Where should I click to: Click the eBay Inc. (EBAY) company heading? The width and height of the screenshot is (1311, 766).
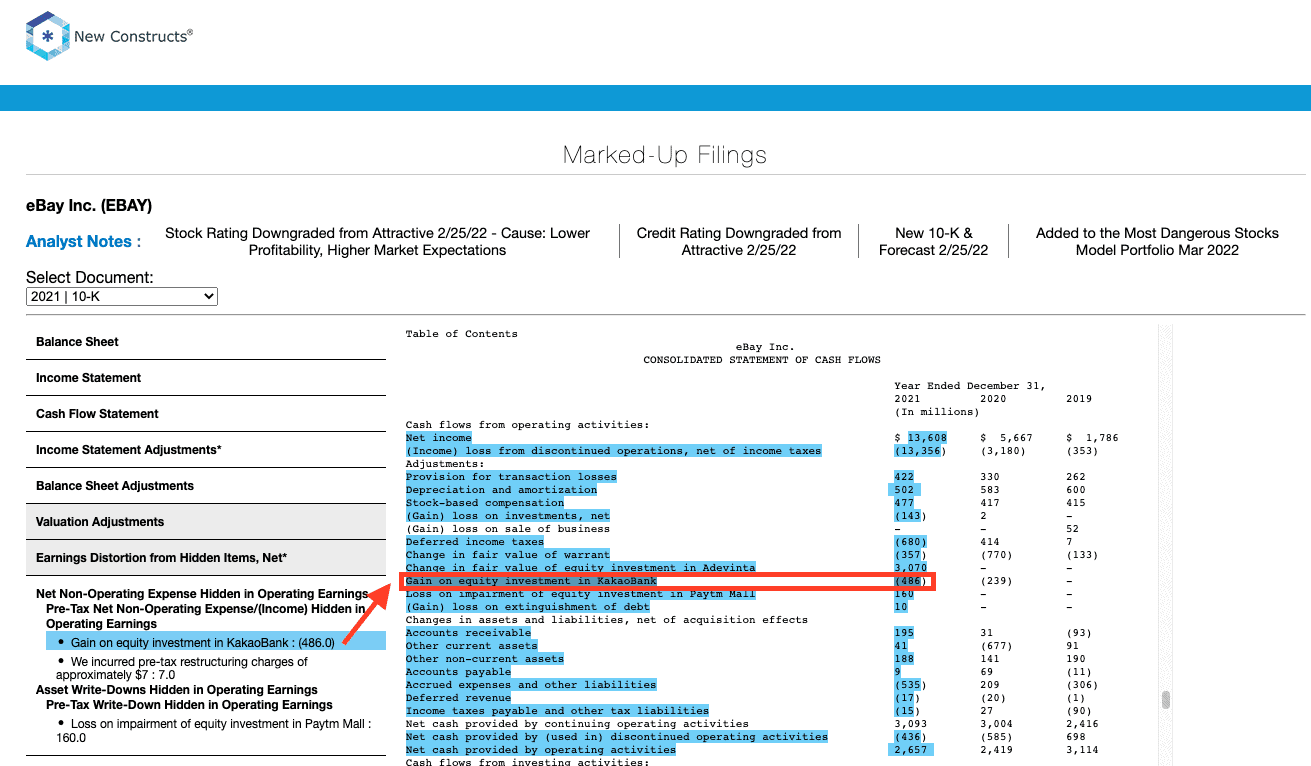point(89,206)
